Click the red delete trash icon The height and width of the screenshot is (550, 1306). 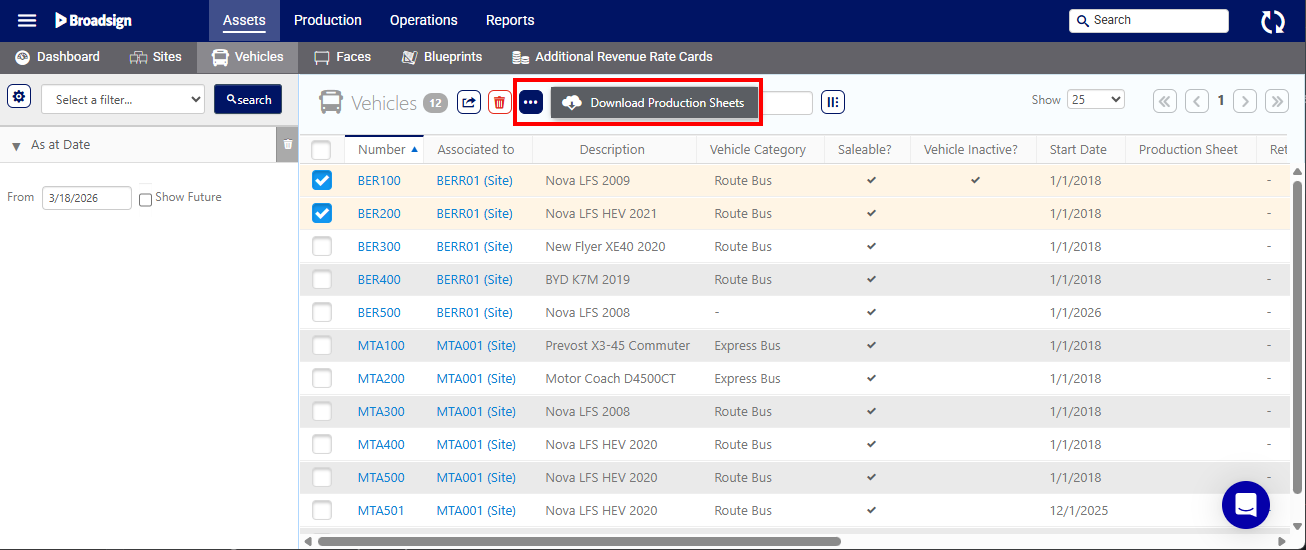click(500, 102)
